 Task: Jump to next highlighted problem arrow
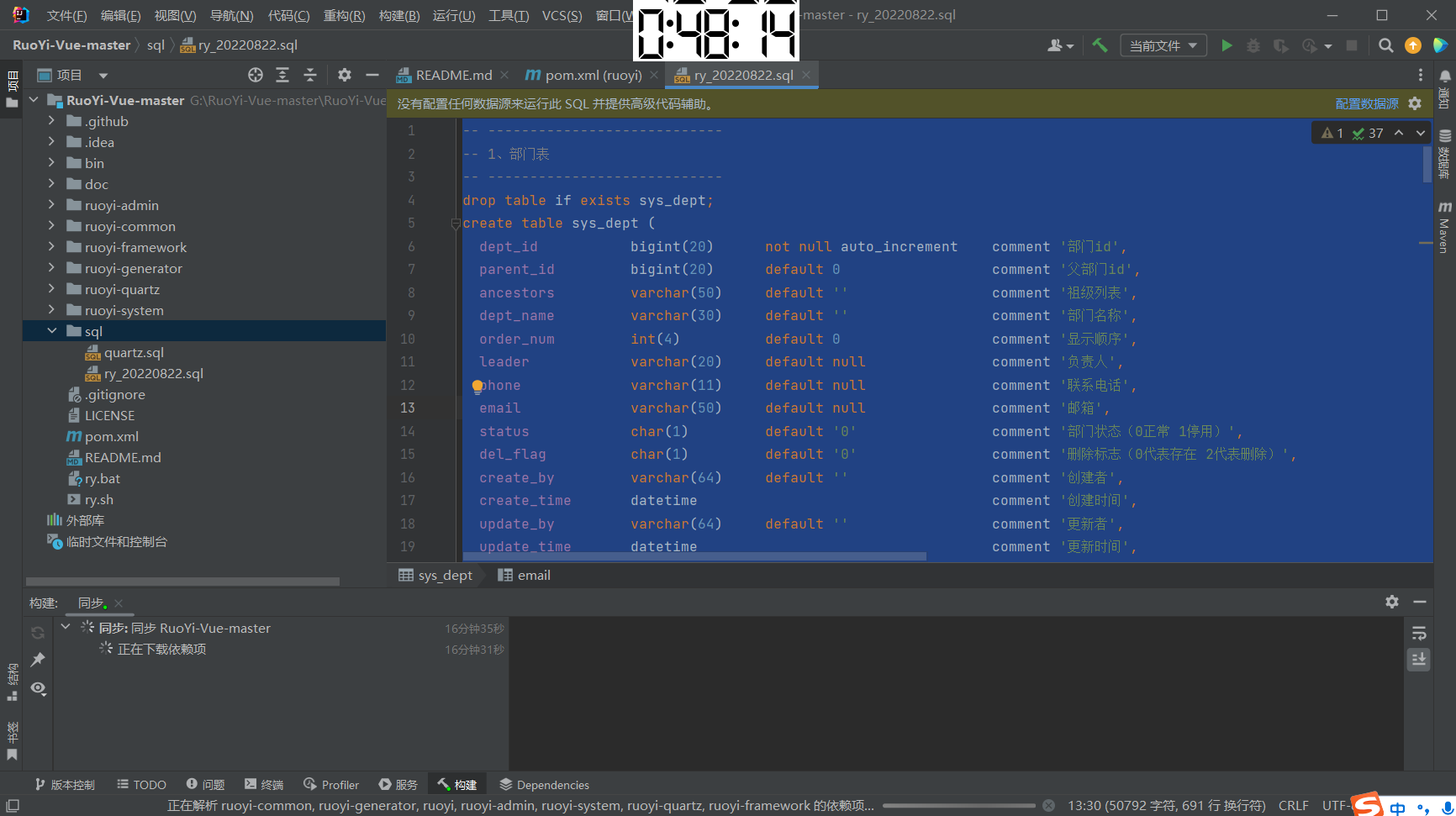pyautogui.click(x=1421, y=133)
